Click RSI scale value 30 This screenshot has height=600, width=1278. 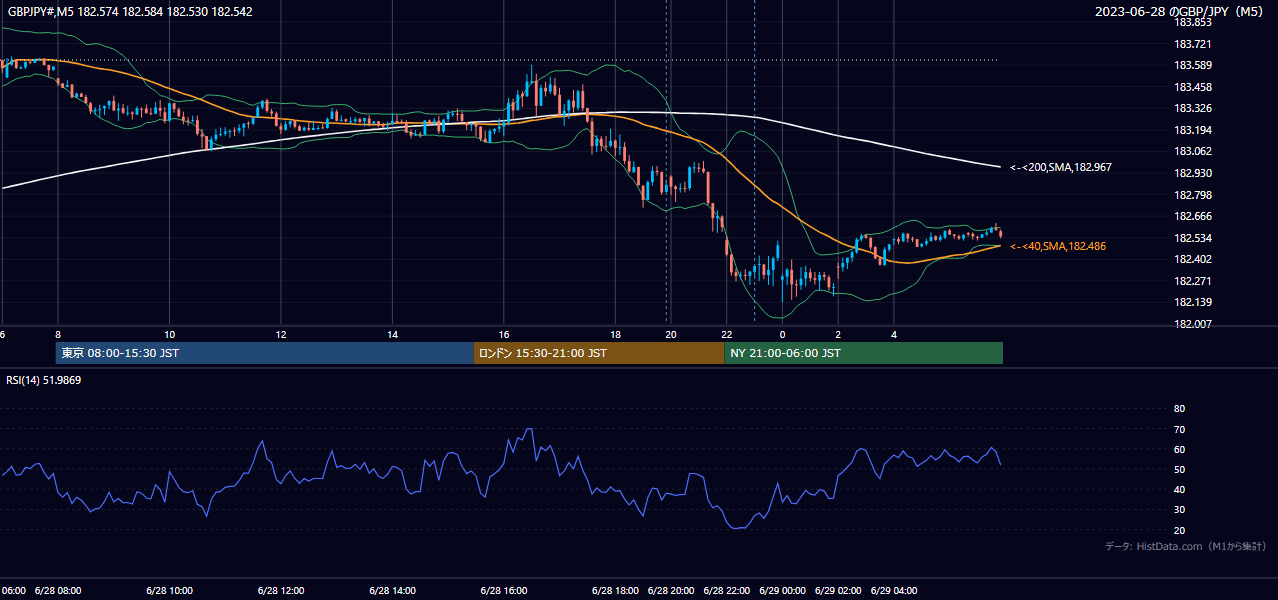point(1179,510)
